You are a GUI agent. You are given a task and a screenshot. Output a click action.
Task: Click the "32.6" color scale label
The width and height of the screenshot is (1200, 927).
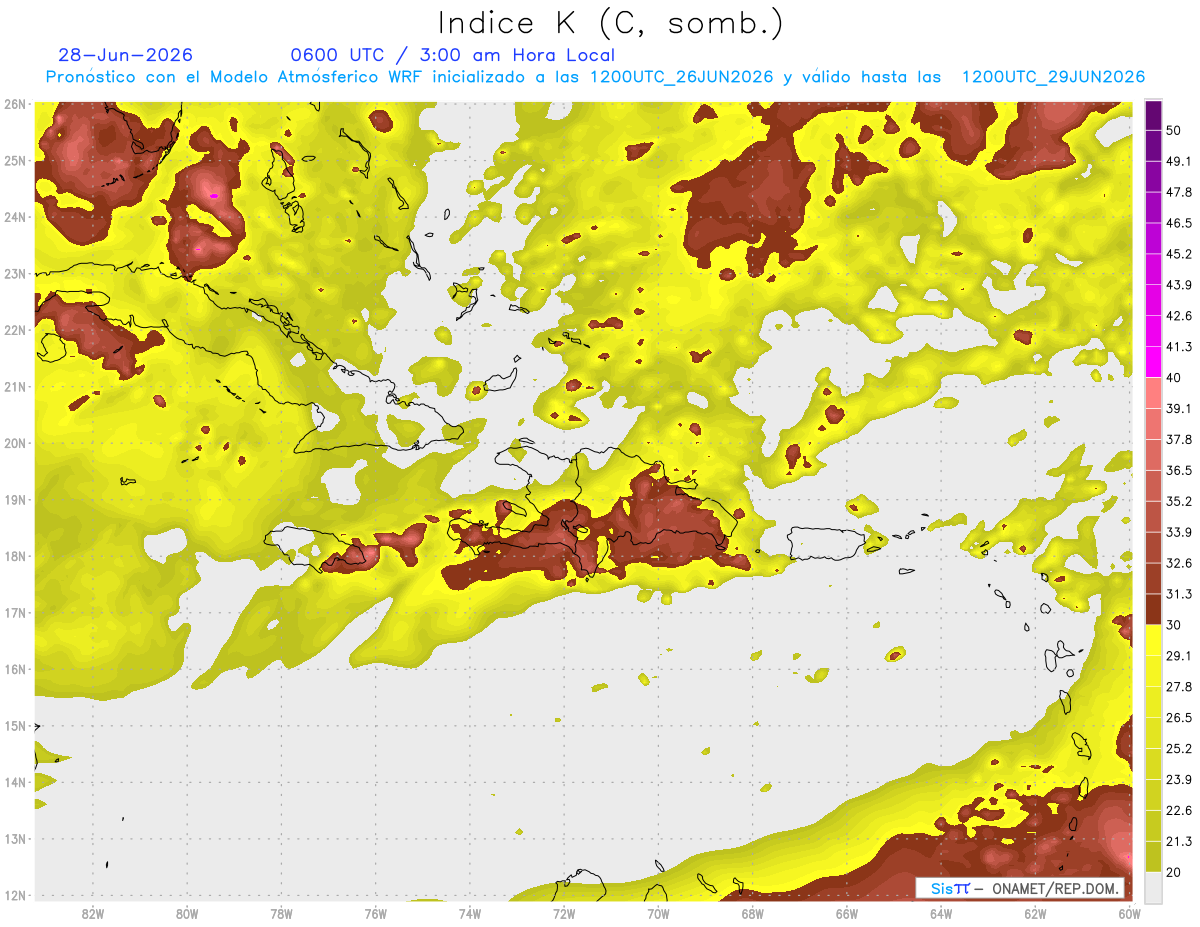tap(1178, 563)
